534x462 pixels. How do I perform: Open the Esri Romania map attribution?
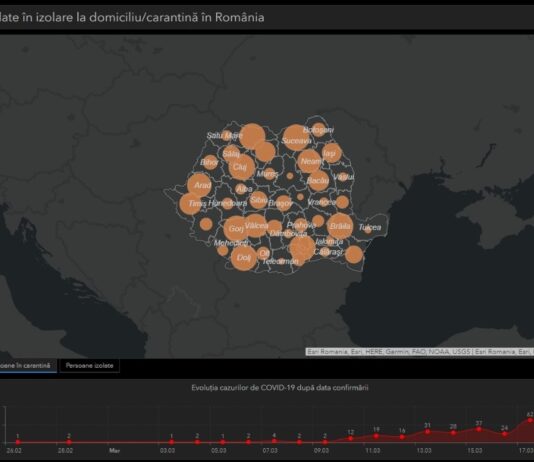coord(420,352)
